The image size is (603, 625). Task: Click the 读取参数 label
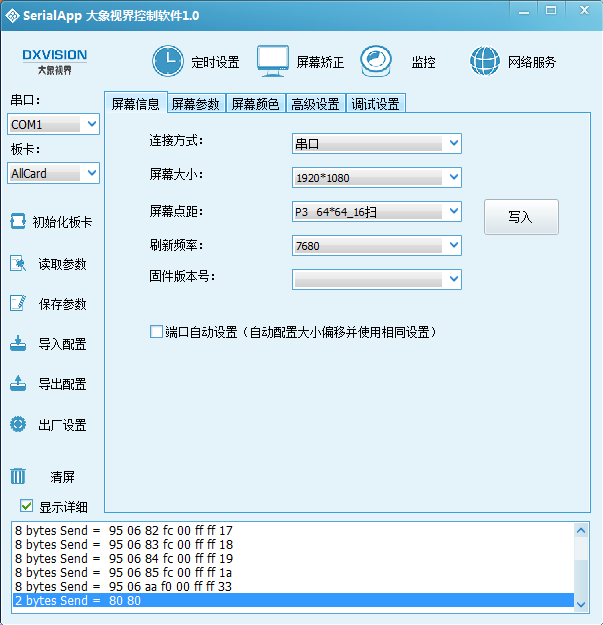pos(63,264)
